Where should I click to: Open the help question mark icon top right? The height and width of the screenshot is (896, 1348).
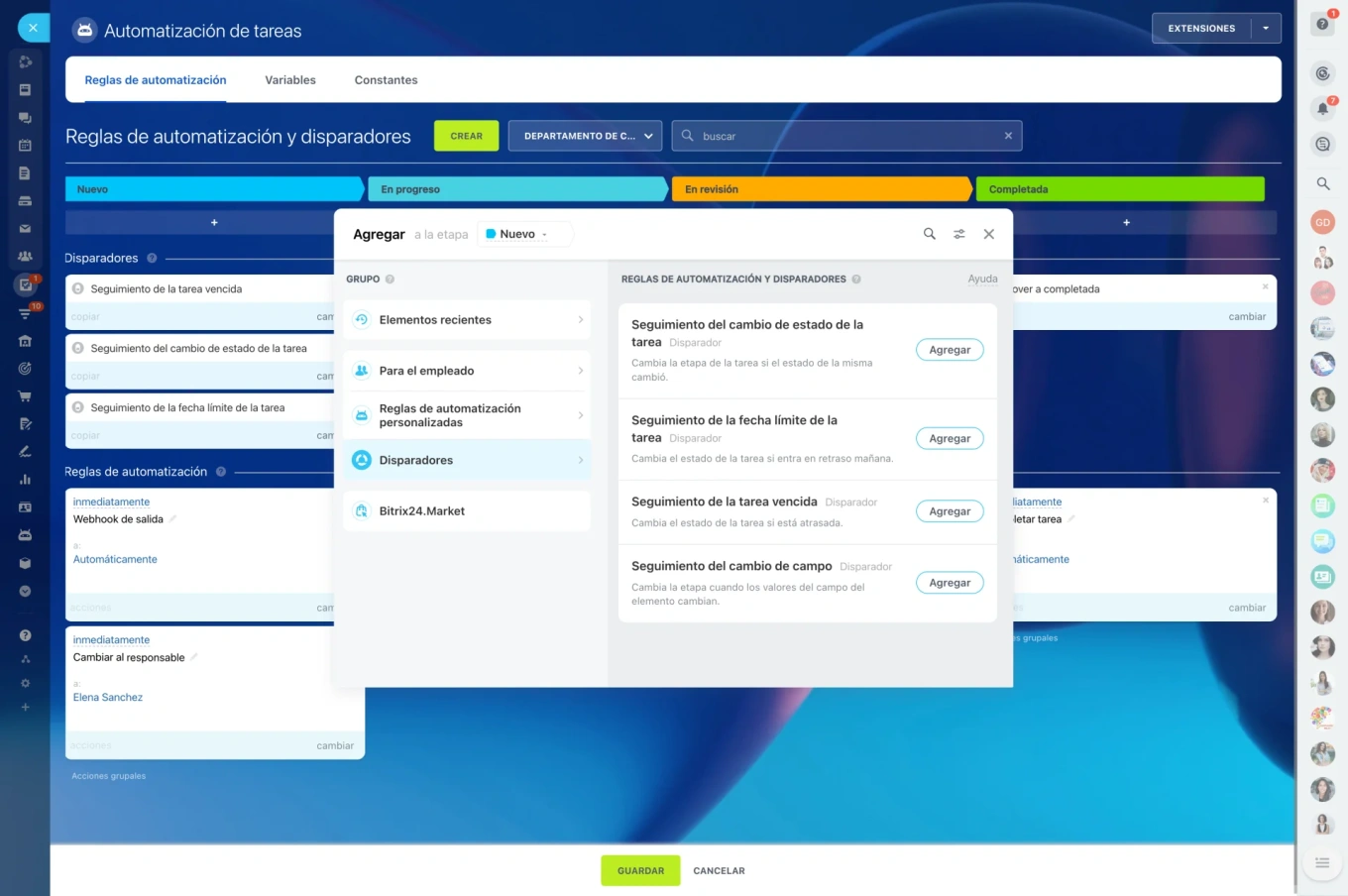pyautogui.click(x=1322, y=24)
